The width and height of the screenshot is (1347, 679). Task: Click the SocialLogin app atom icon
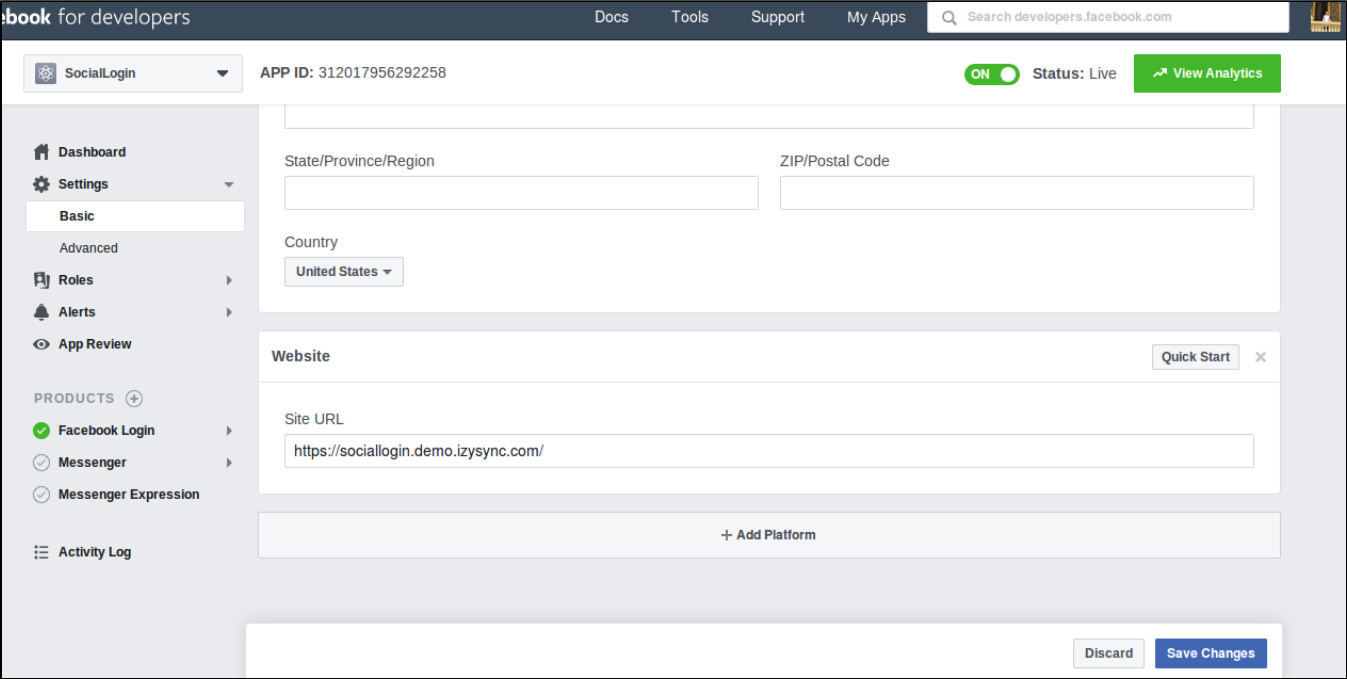[45, 73]
